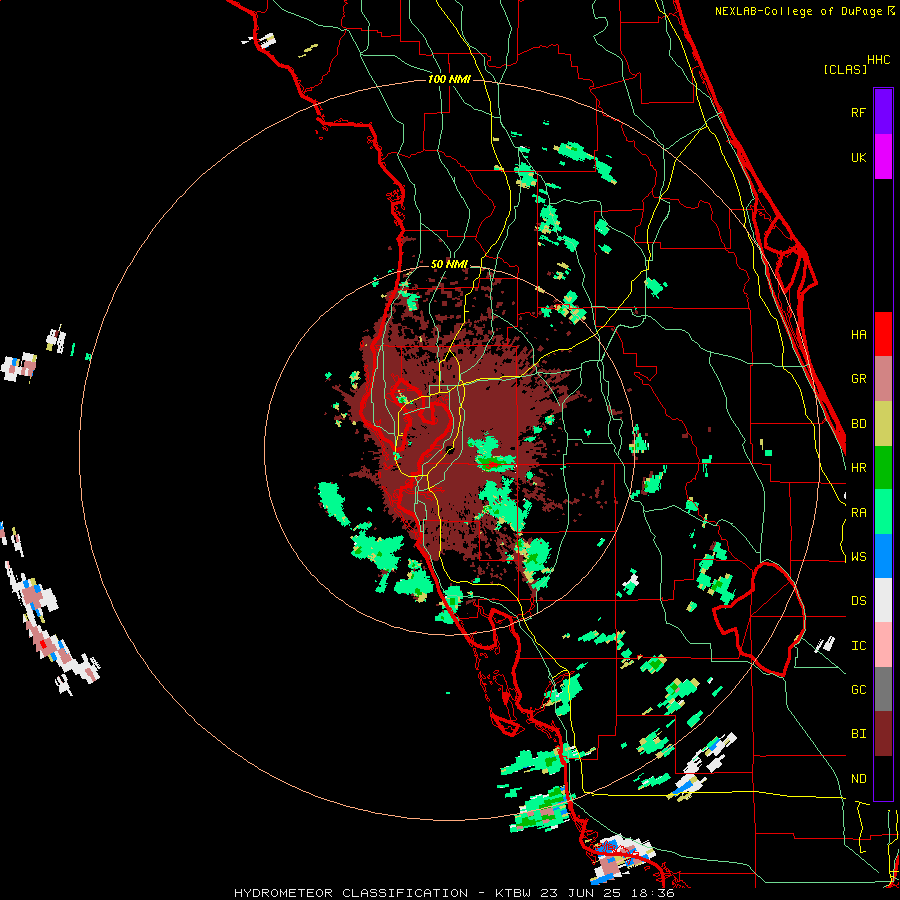Select the red HA legend swatch
The width and height of the screenshot is (900, 900).
[x=883, y=334]
